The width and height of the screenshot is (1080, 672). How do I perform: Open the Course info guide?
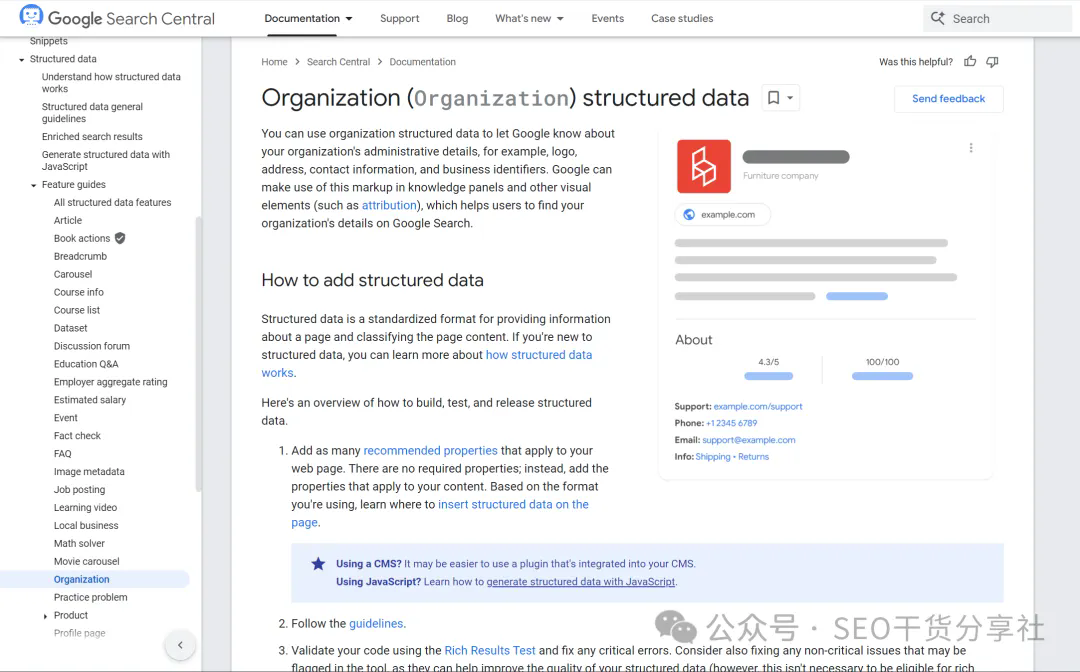(79, 292)
